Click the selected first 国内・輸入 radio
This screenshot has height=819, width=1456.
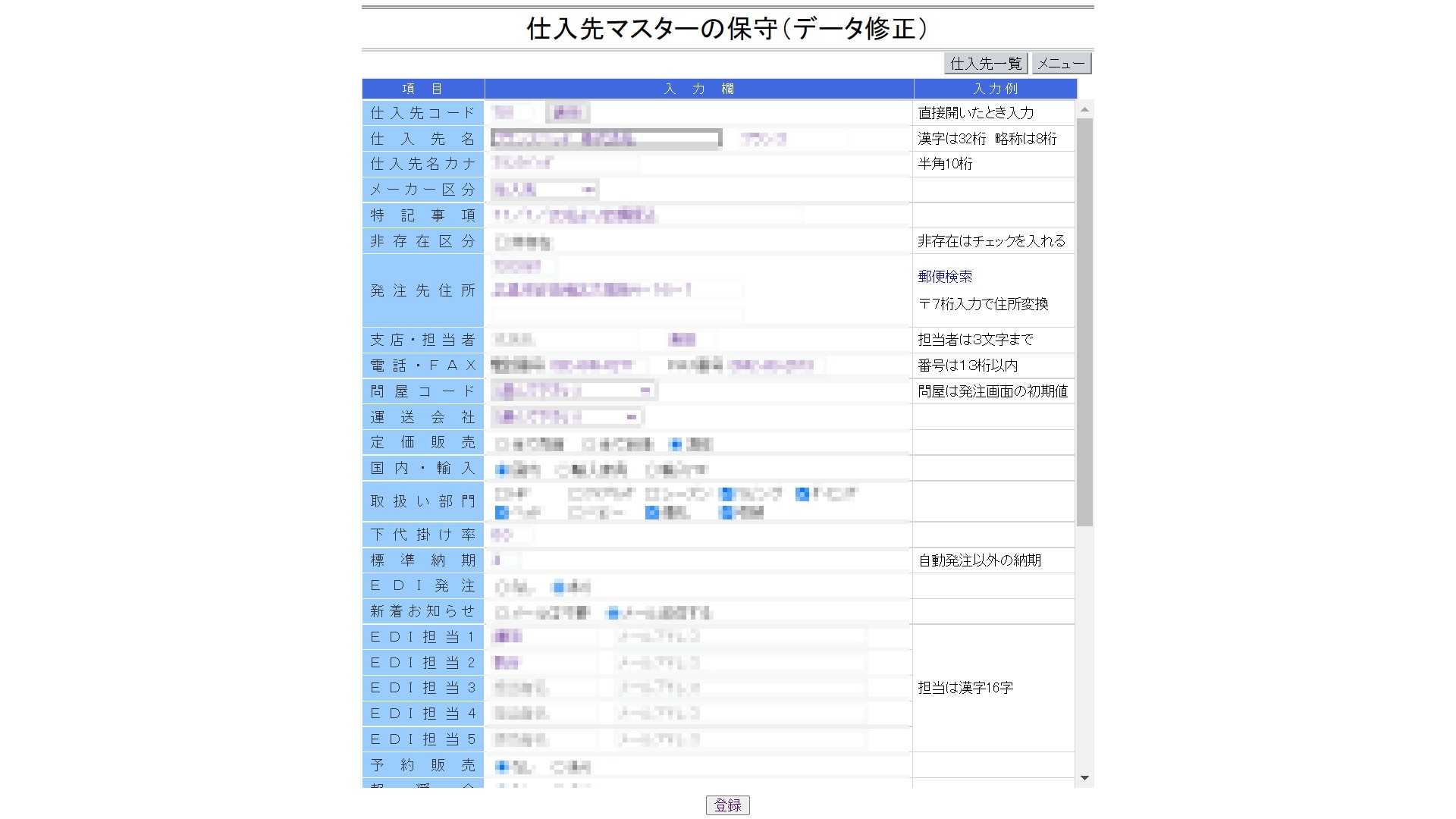(501, 469)
